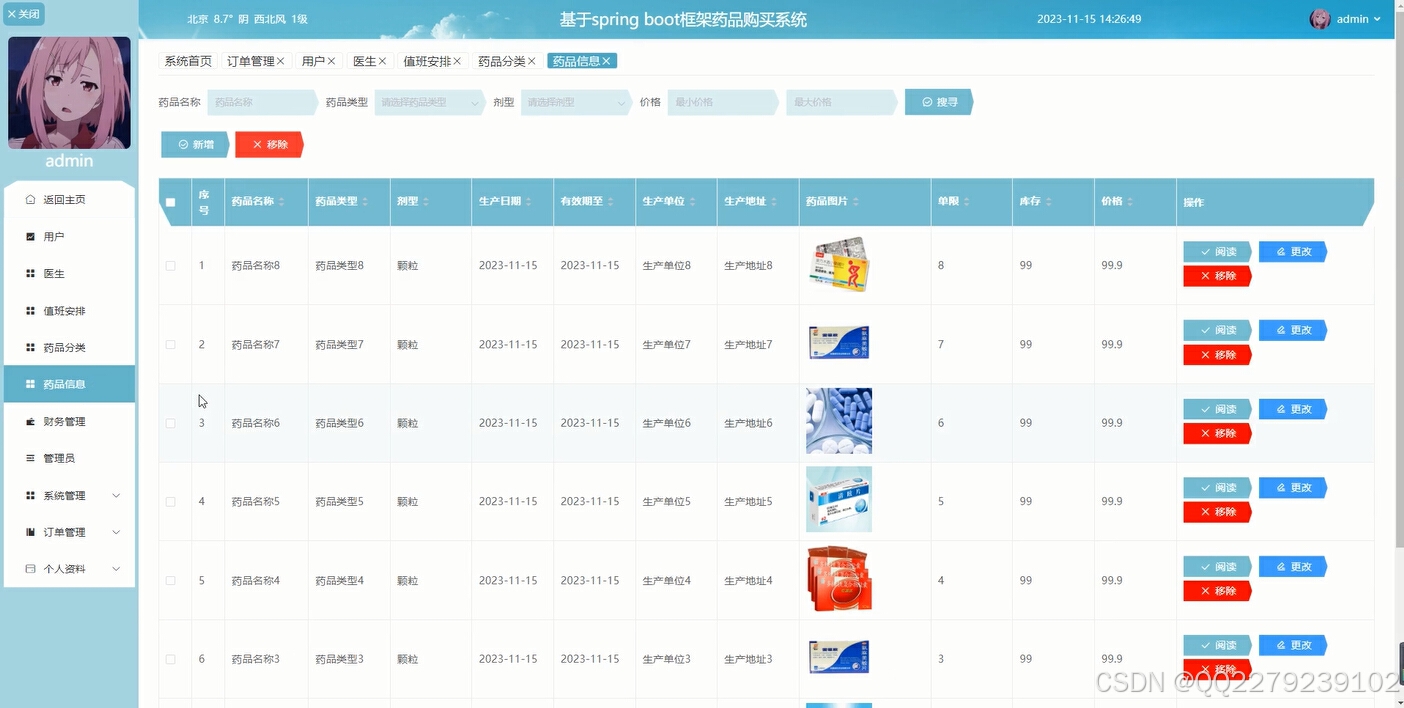This screenshot has height=708, width=1404.
Task: Click the 新增 button to add medicine
Action: (x=195, y=144)
